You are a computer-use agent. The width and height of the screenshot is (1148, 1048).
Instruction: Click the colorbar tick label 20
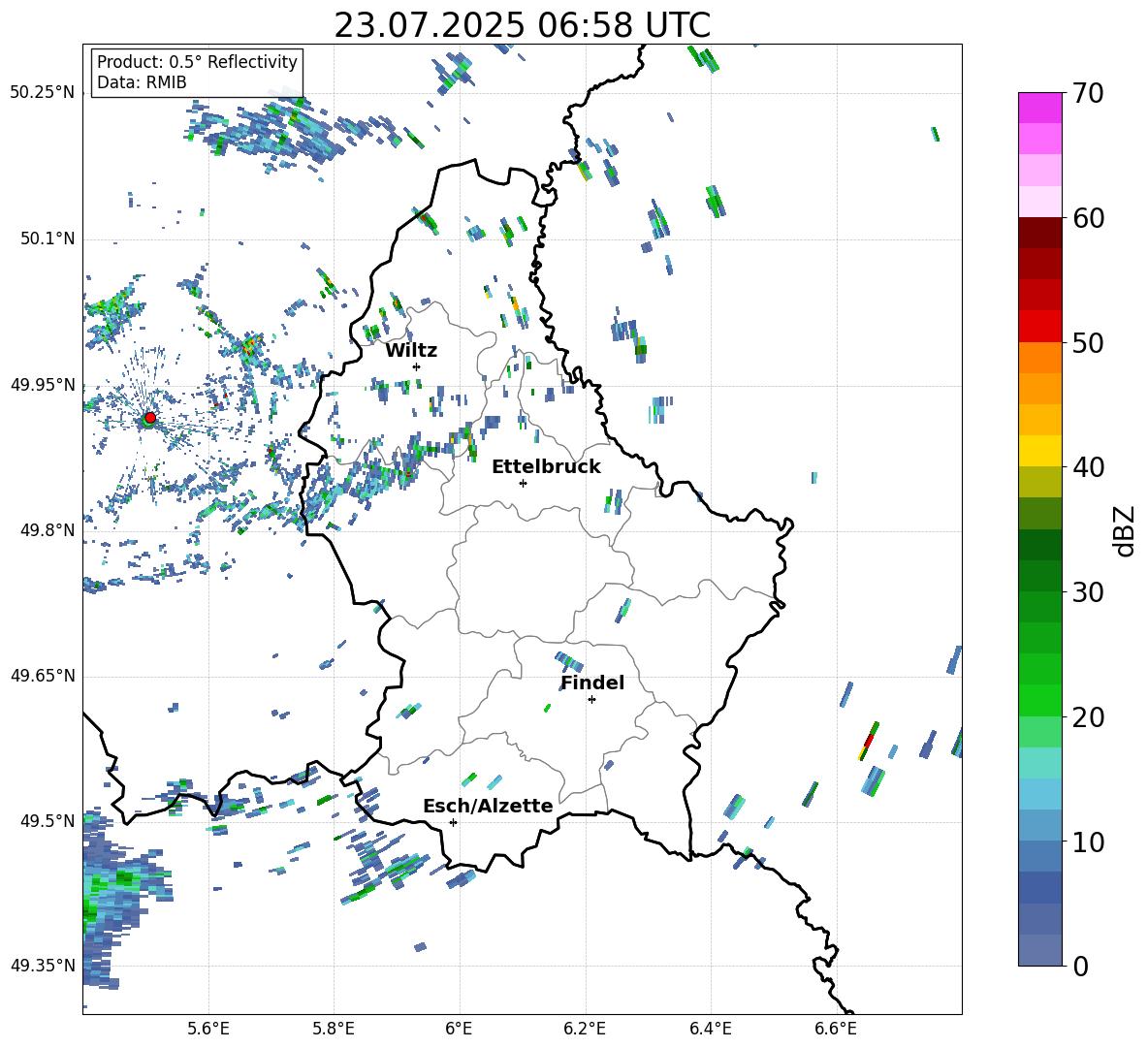1088,717
